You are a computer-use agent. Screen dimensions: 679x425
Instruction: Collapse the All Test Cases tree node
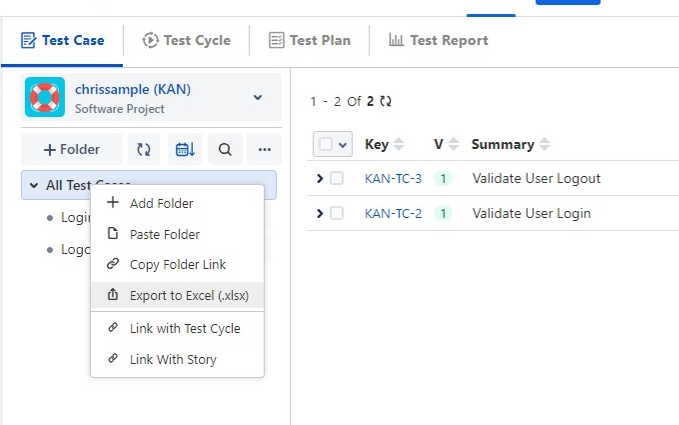click(34, 185)
